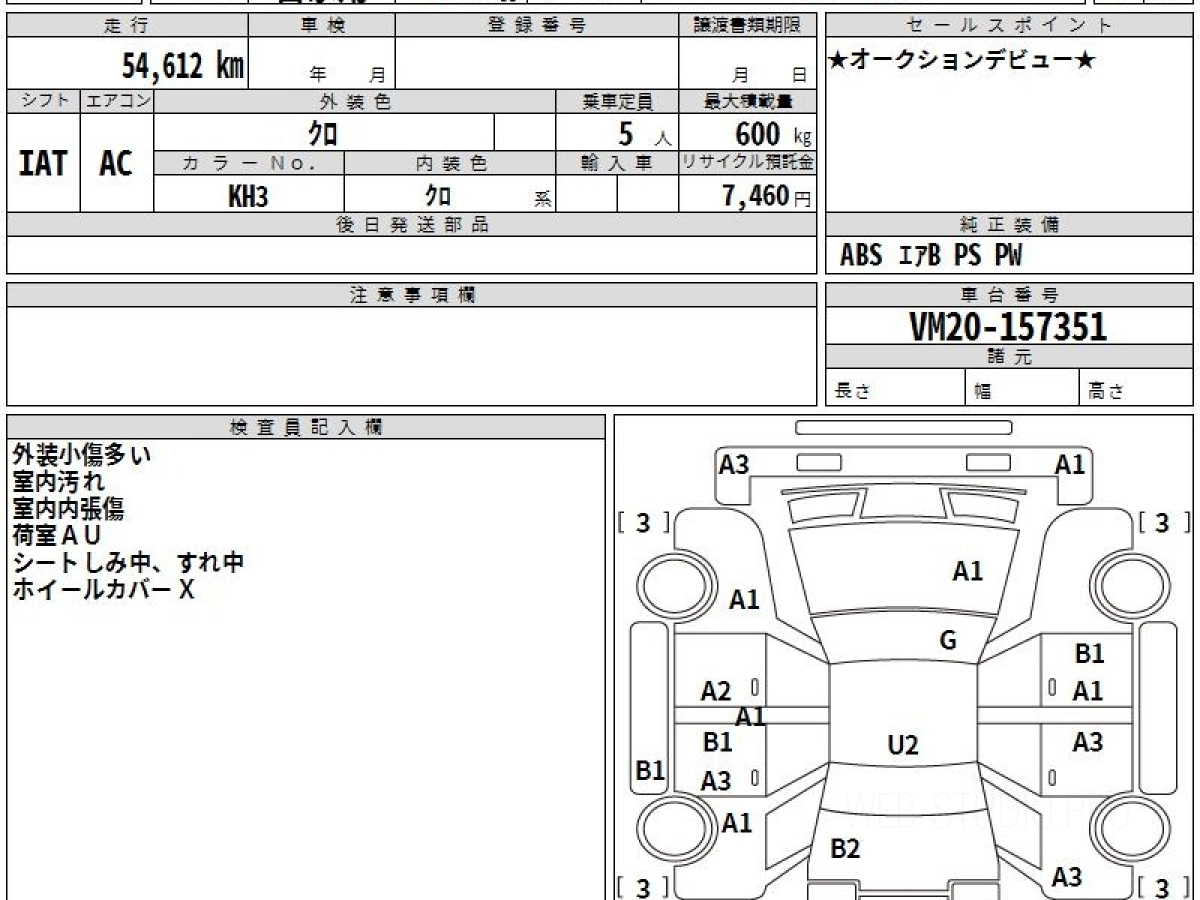Click the B2 mark on the rear hatch
Screen dimensions: 1200x900
coord(845,849)
